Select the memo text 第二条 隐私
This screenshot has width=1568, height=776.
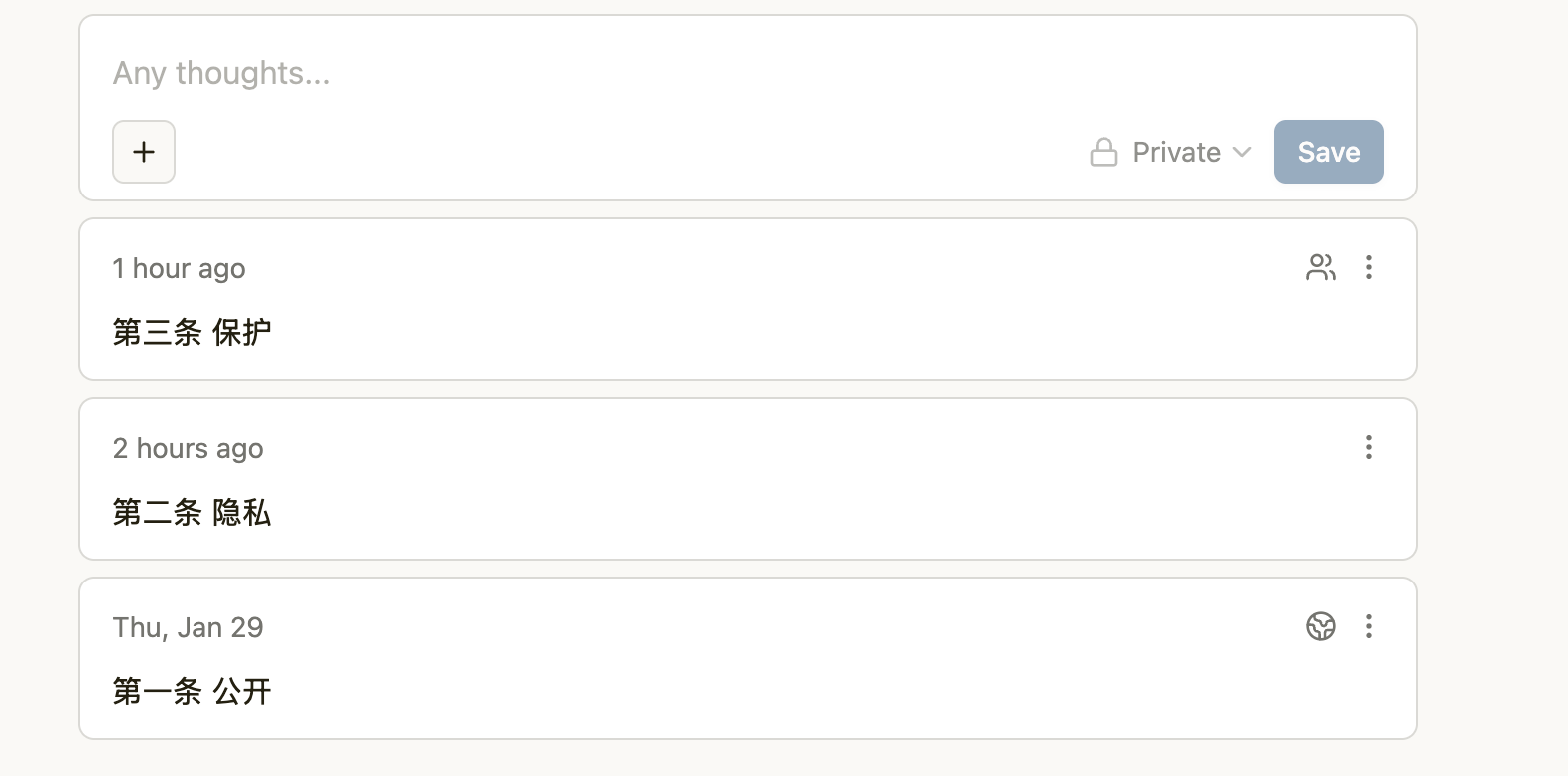[192, 512]
